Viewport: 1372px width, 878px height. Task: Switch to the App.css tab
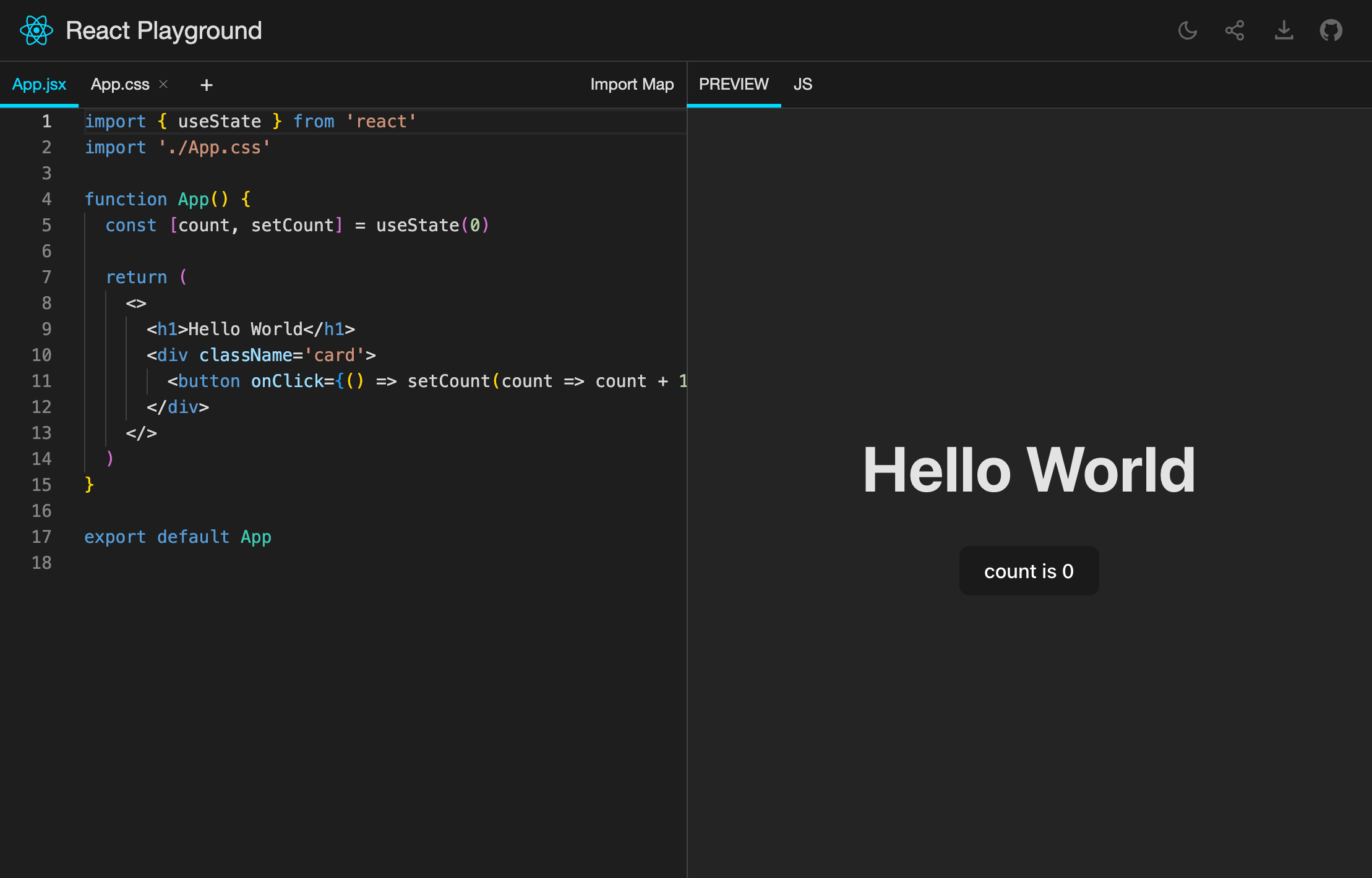pyautogui.click(x=120, y=85)
